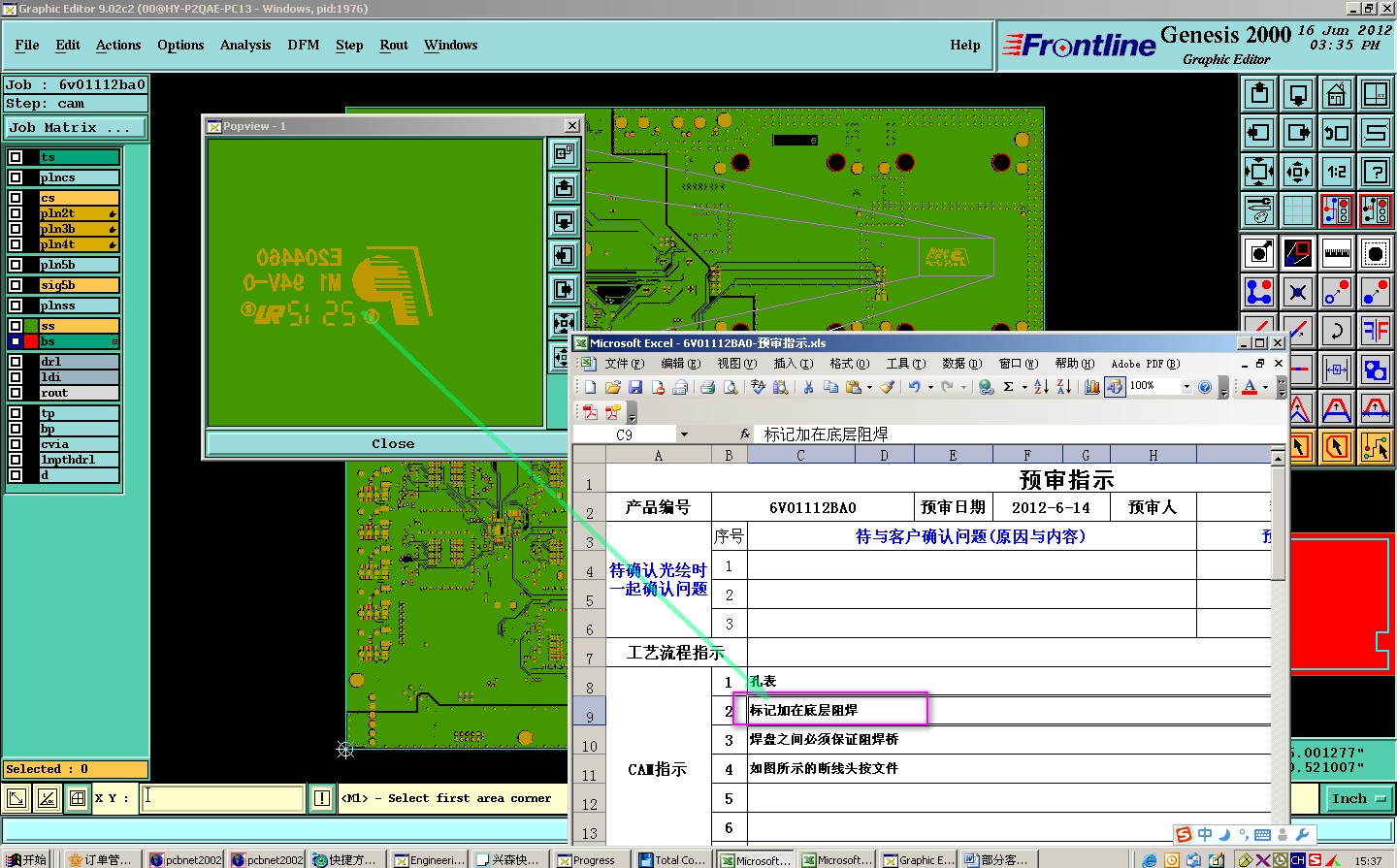Click the curved arrow rotate icon

pos(1337,331)
